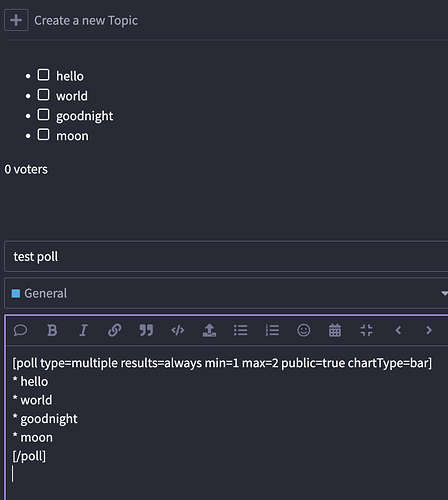
Task: Insert a blockquote with quote icon
Action: click(x=146, y=330)
